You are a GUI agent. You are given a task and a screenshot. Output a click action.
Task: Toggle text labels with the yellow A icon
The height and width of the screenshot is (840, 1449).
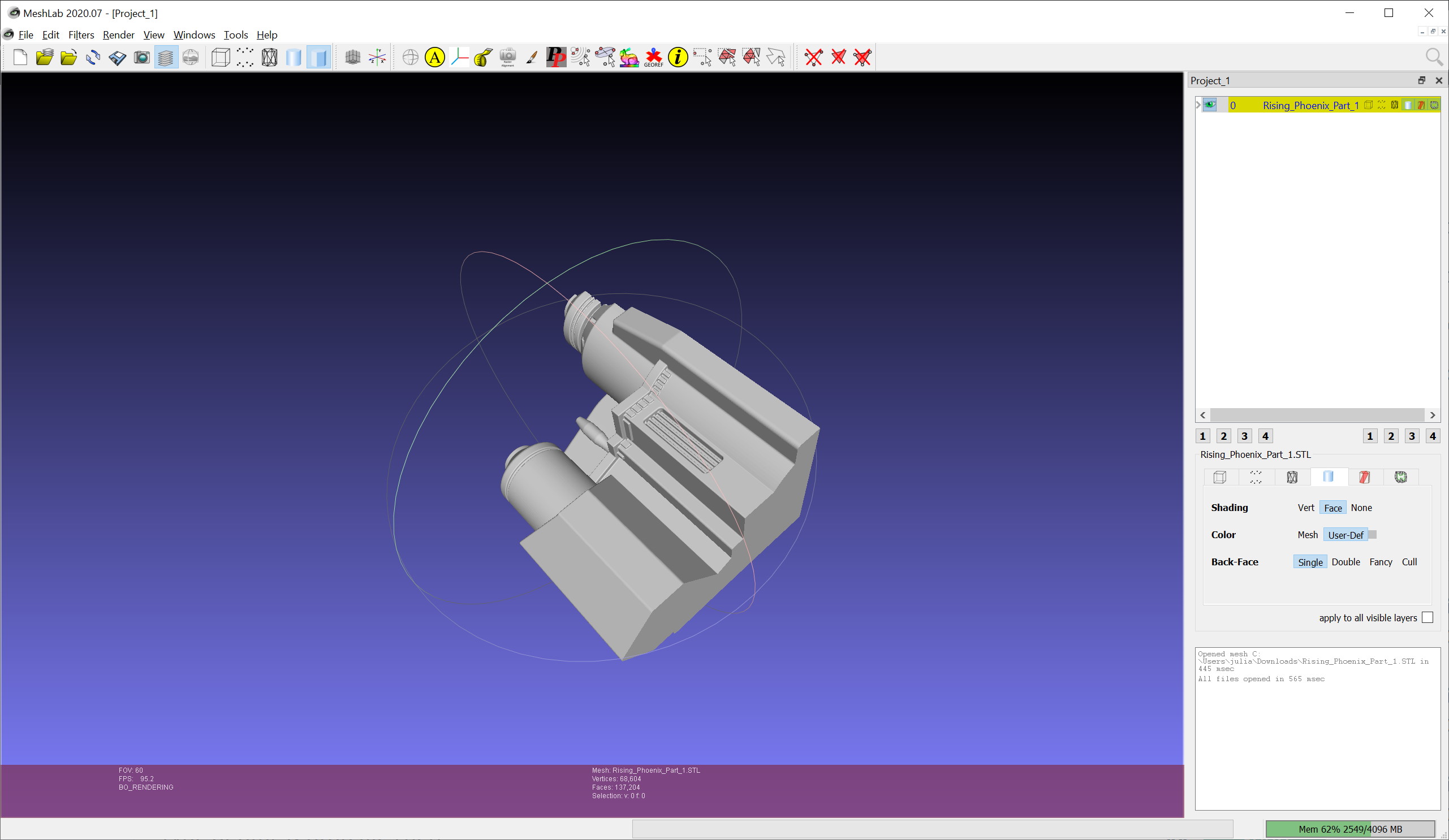[x=434, y=58]
